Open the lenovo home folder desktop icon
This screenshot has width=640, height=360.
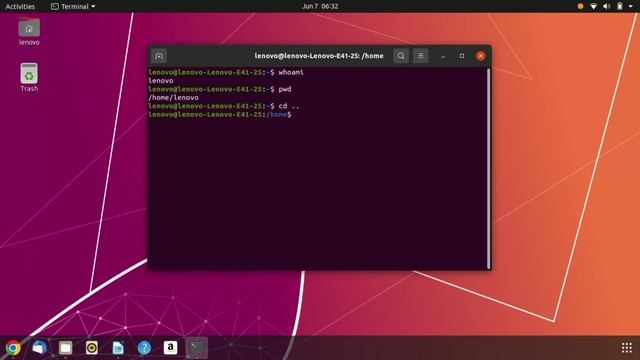click(29, 31)
